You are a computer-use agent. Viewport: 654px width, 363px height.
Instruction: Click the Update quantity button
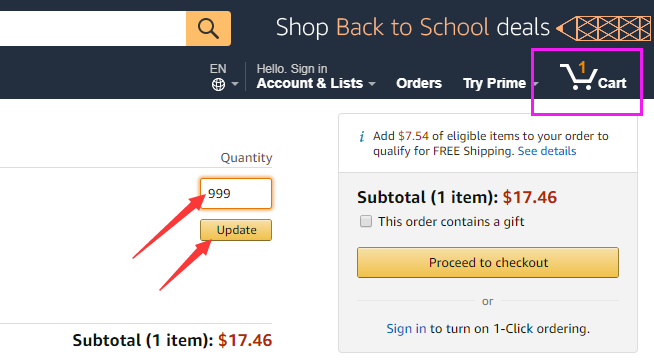(236, 230)
